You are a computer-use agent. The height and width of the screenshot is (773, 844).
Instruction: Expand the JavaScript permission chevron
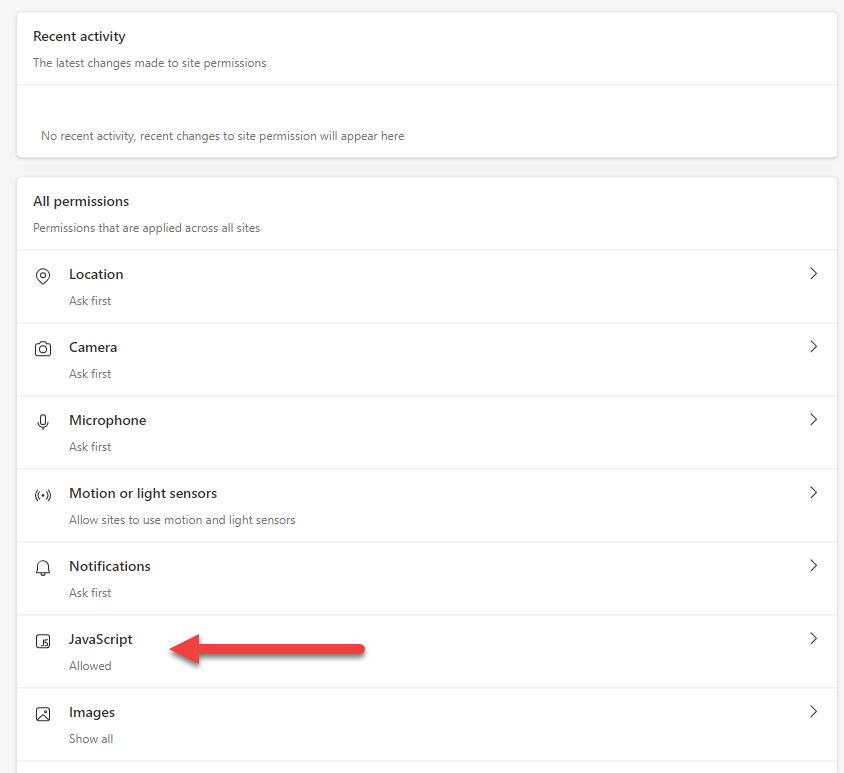[x=813, y=638]
